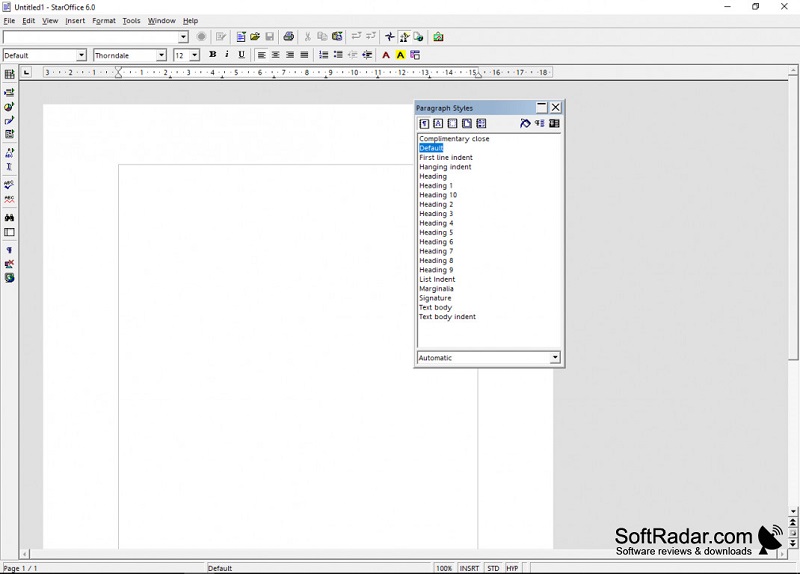Select Text body style in list

tap(435, 307)
